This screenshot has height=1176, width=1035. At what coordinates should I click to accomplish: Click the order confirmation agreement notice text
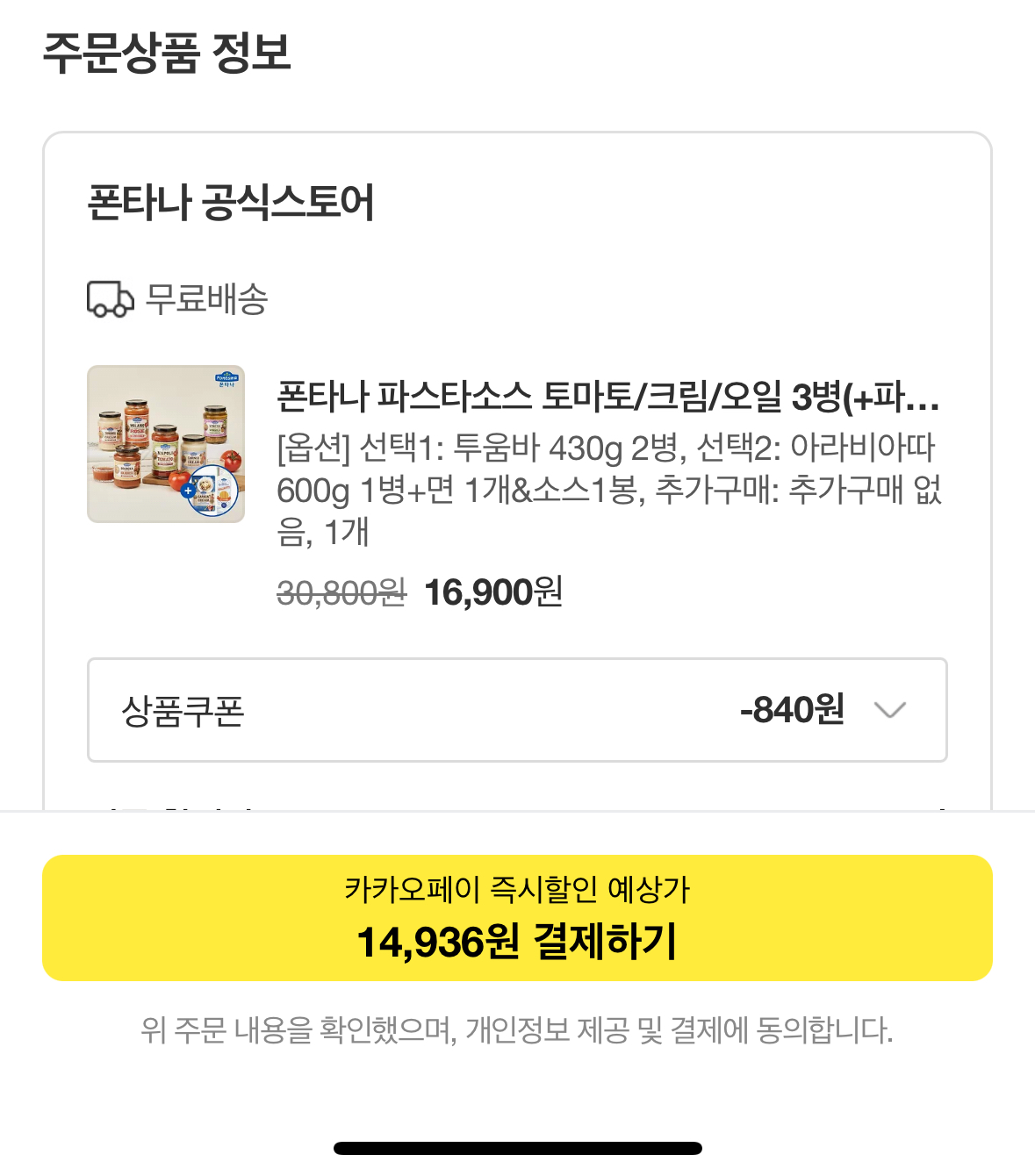(517, 1029)
